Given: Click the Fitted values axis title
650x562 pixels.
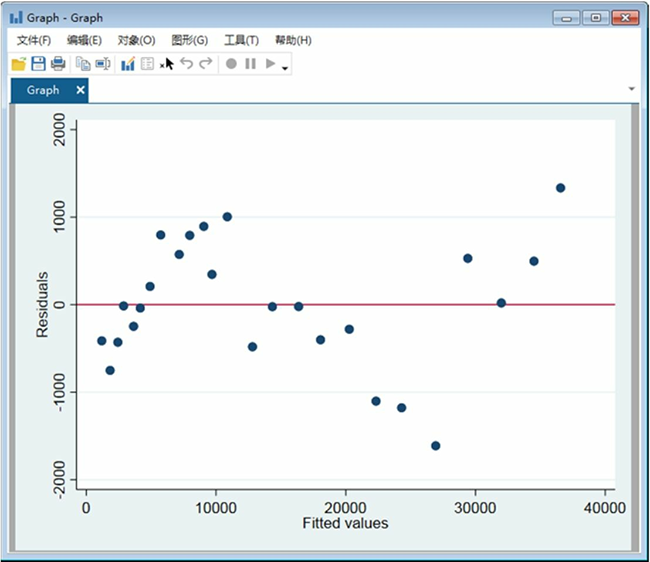Looking at the screenshot, I should (345, 523).
